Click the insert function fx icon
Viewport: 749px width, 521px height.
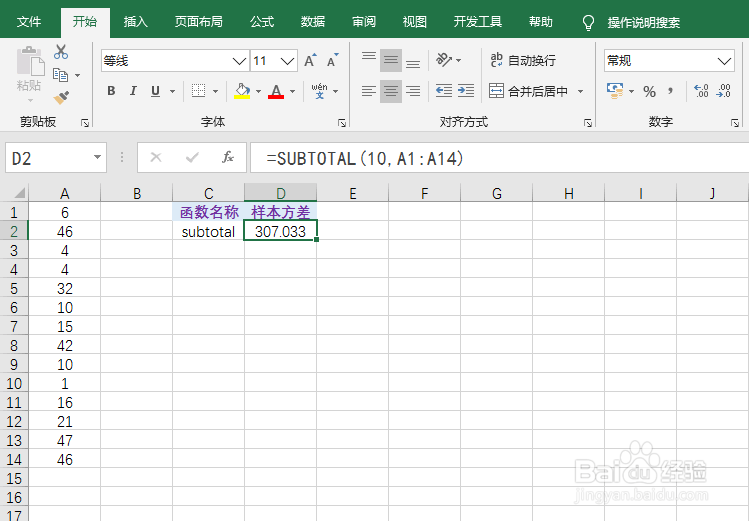tap(228, 157)
